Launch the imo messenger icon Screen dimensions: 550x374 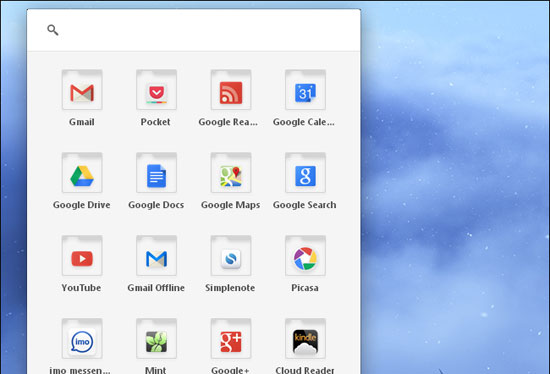pos(82,339)
